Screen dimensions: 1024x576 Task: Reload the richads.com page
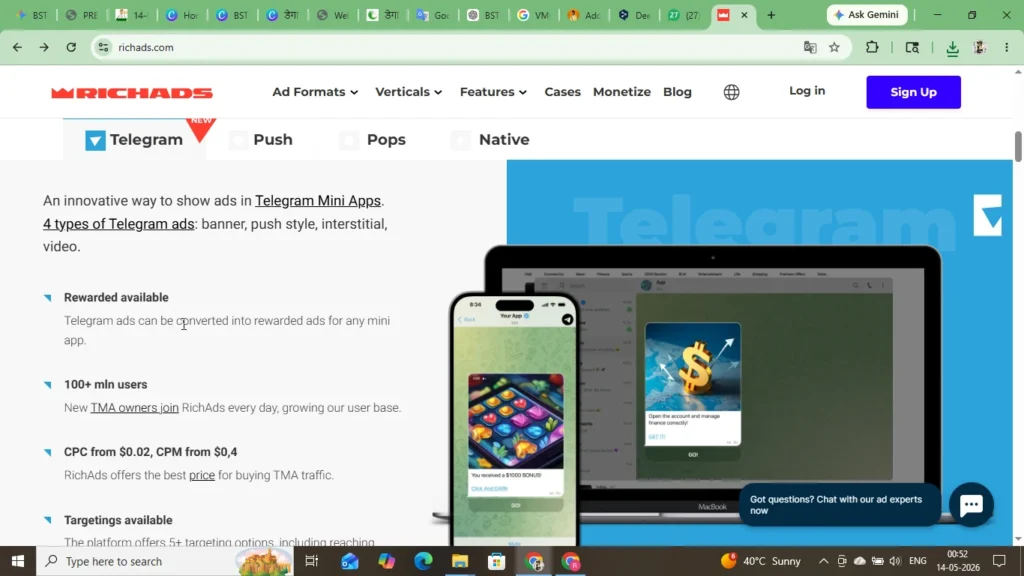(71, 47)
